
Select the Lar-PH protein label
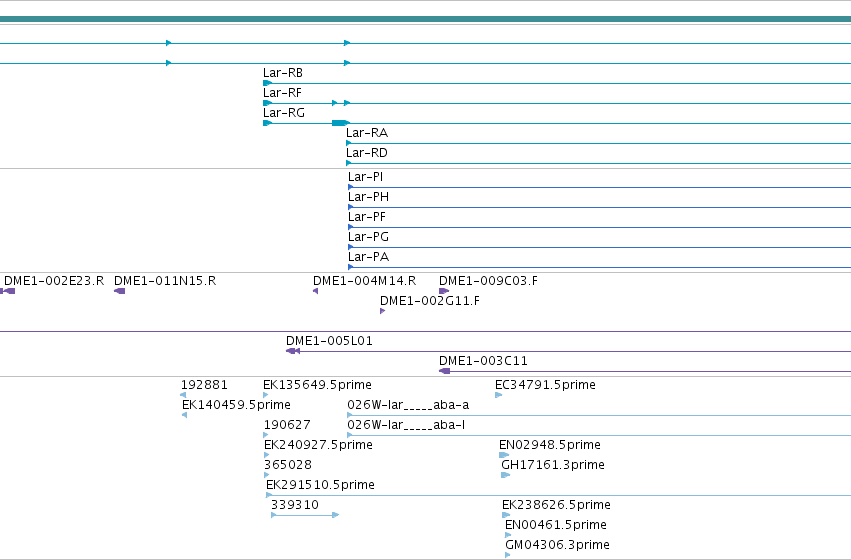coord(369,197)
